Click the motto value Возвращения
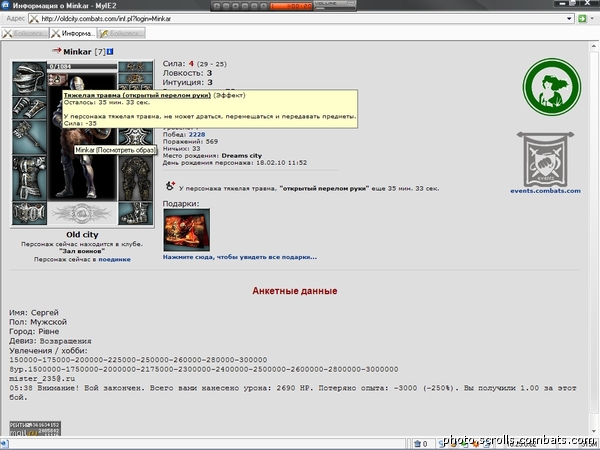The height and width of the screenshot is (450, 600). (65, 341)
